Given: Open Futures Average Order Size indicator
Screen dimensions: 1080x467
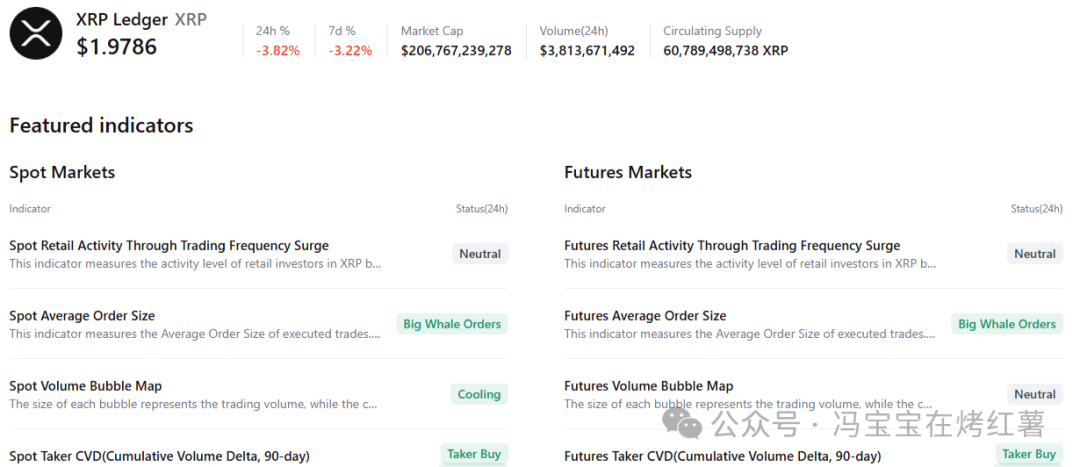Looking at the screenshot, I should click(x=645, y=316).
